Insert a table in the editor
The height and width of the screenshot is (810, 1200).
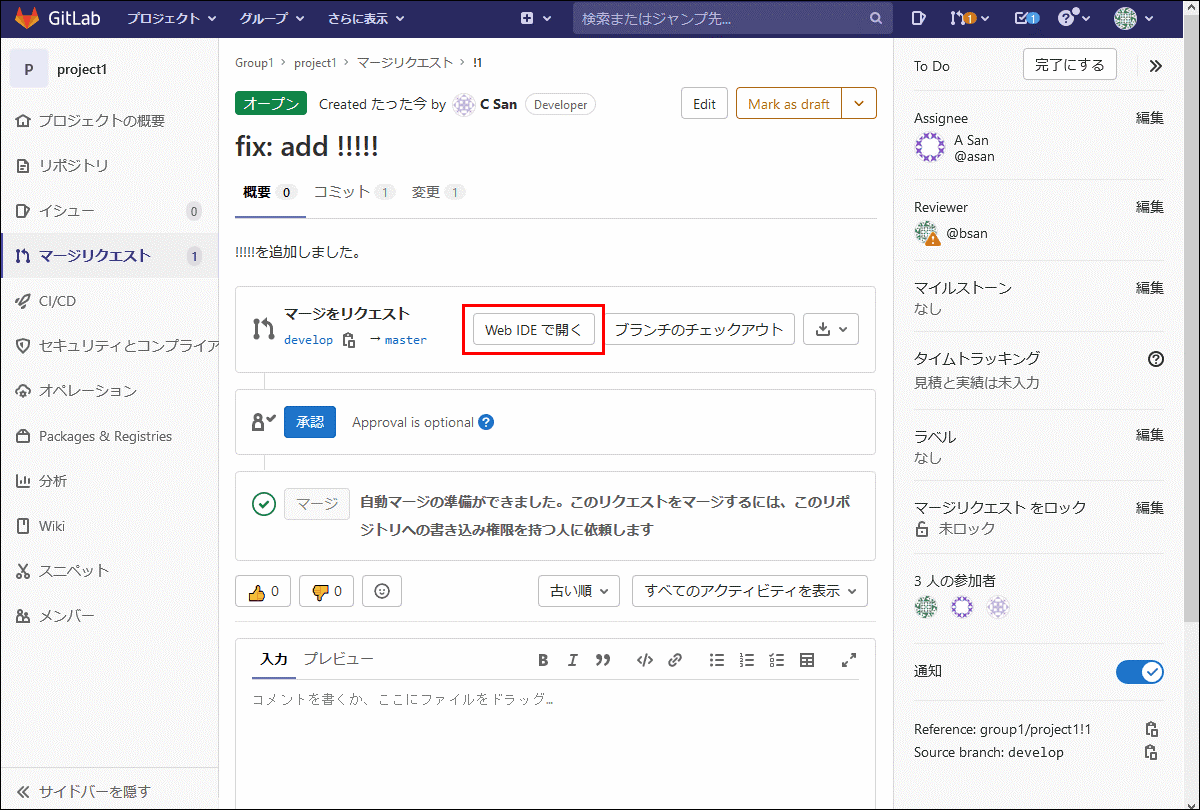pos(807,660)
